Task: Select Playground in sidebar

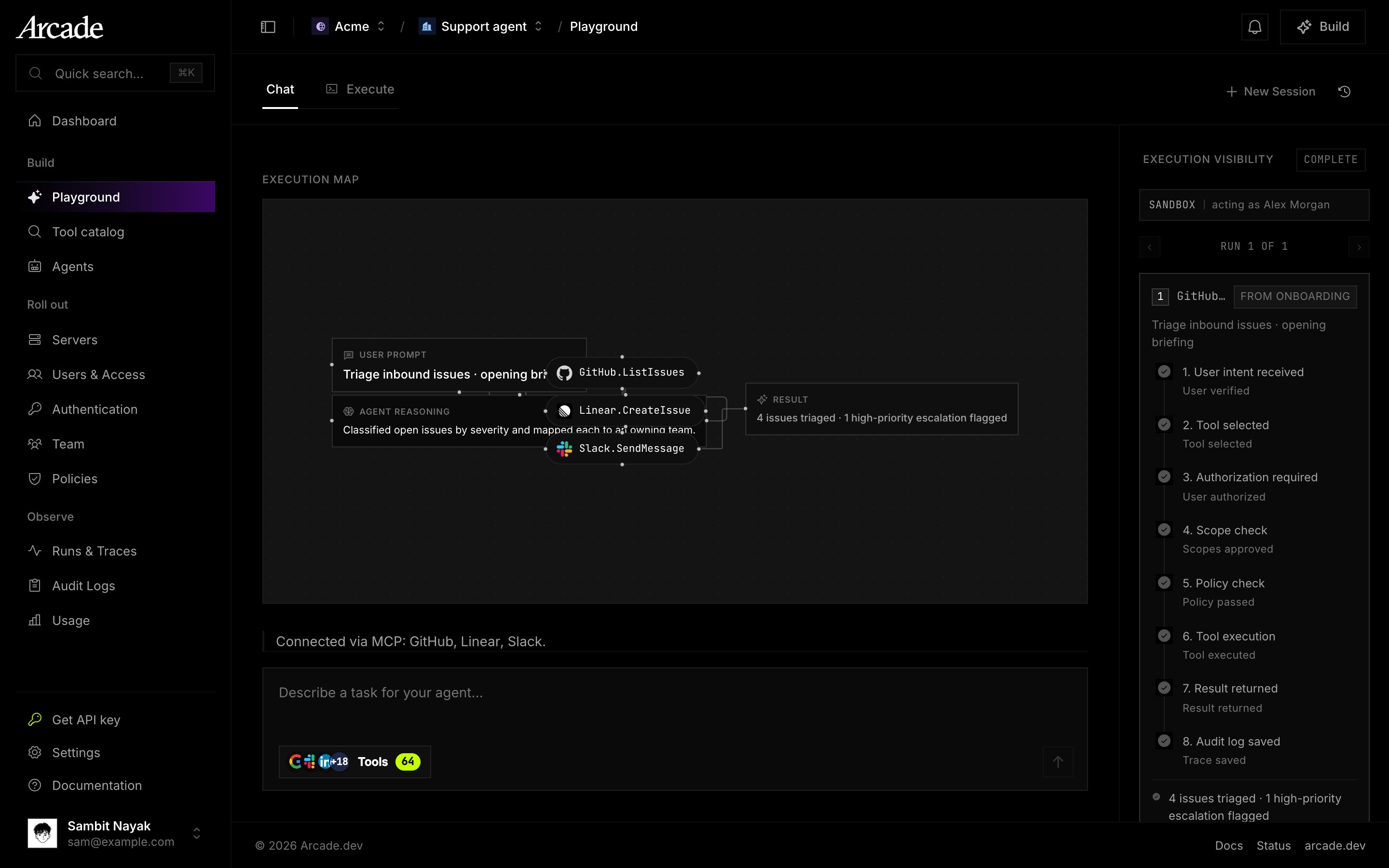Action: point(115,197)
